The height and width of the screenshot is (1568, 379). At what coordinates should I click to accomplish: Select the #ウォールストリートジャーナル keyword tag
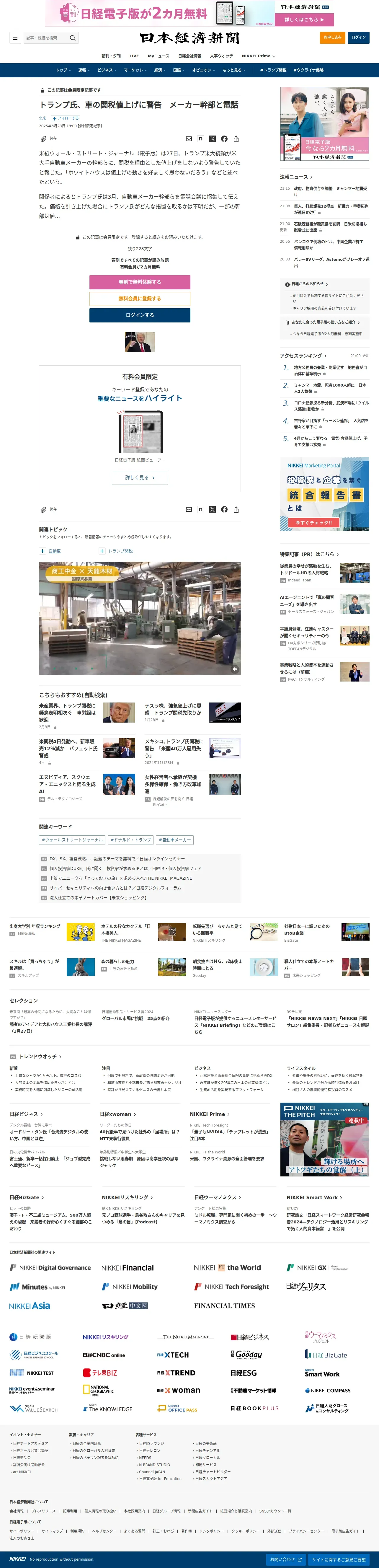[x=72, y=840]
